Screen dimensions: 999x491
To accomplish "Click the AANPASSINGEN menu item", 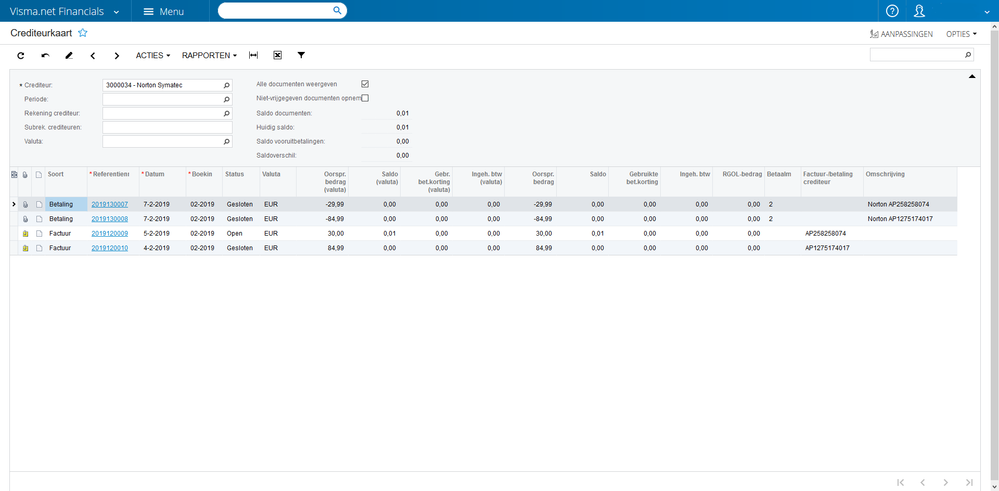I will (x=903, y=33).
